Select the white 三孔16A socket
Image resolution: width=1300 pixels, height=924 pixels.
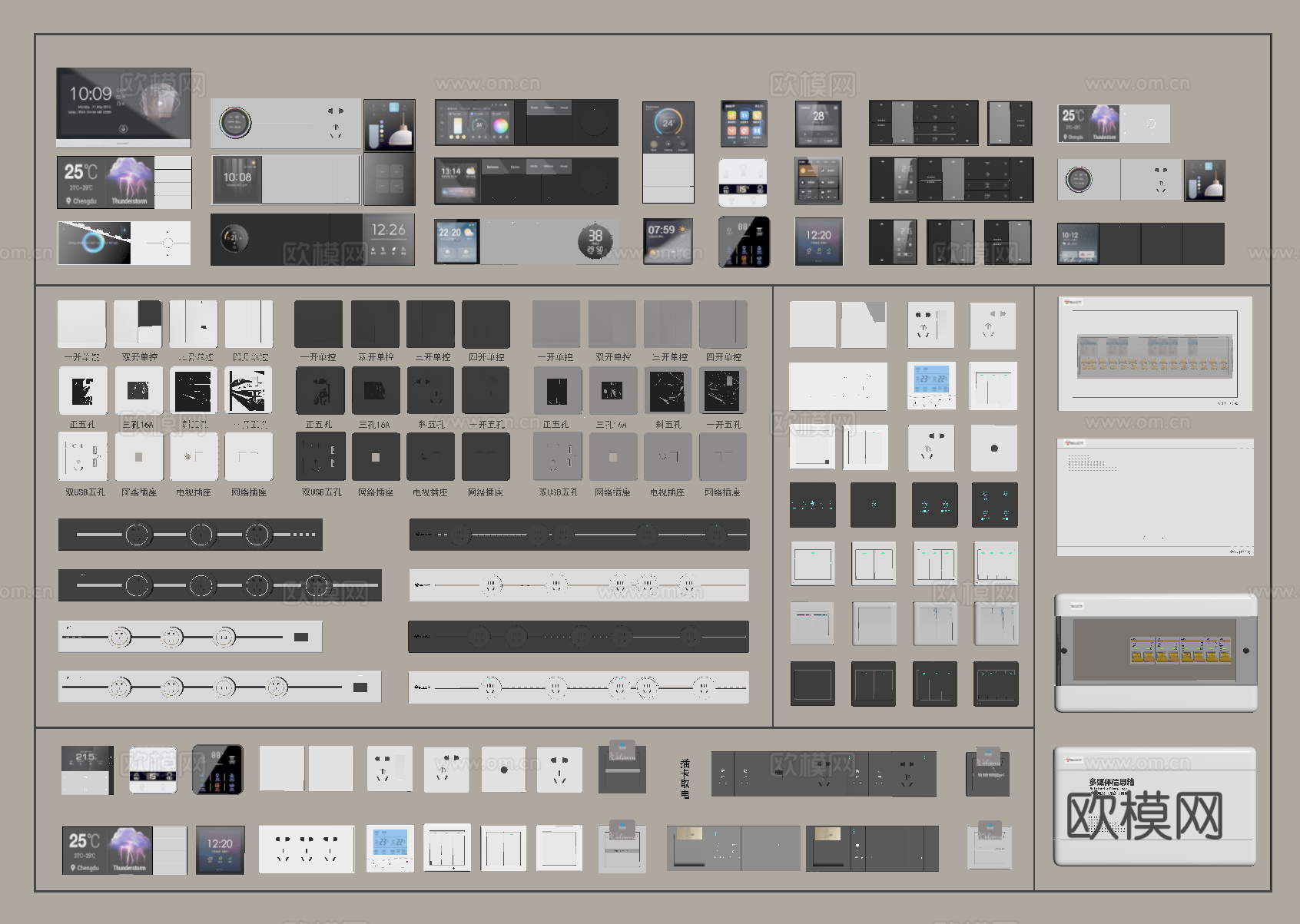pyautogui.click(x=138, y=391)
